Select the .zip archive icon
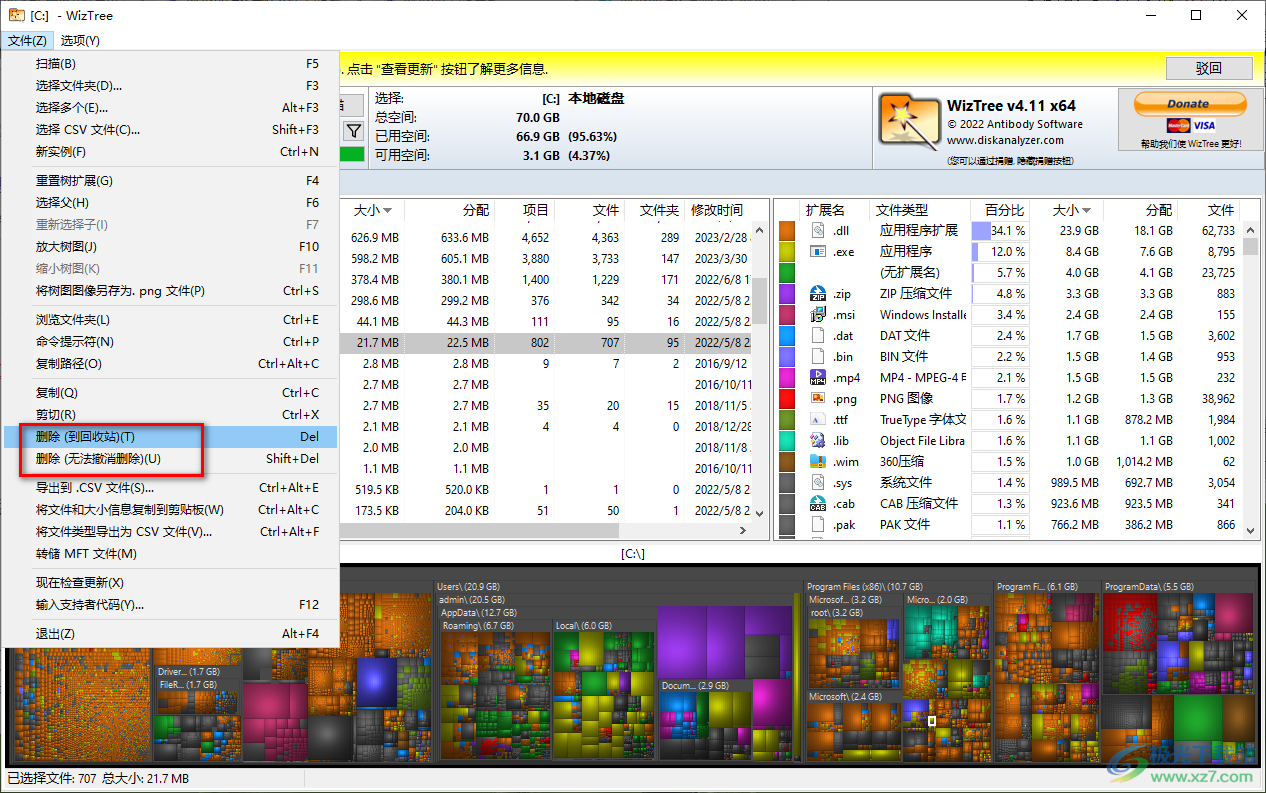Image resolution: width=1266 pixels, height=793 pixels. click(818, 293)
